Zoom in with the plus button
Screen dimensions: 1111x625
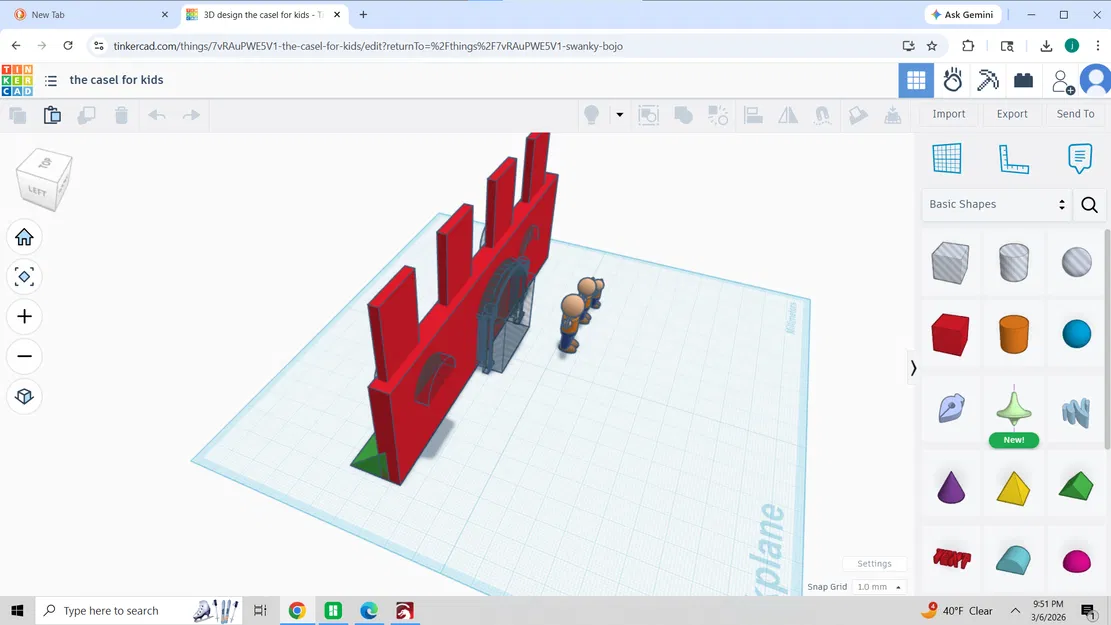24,317
